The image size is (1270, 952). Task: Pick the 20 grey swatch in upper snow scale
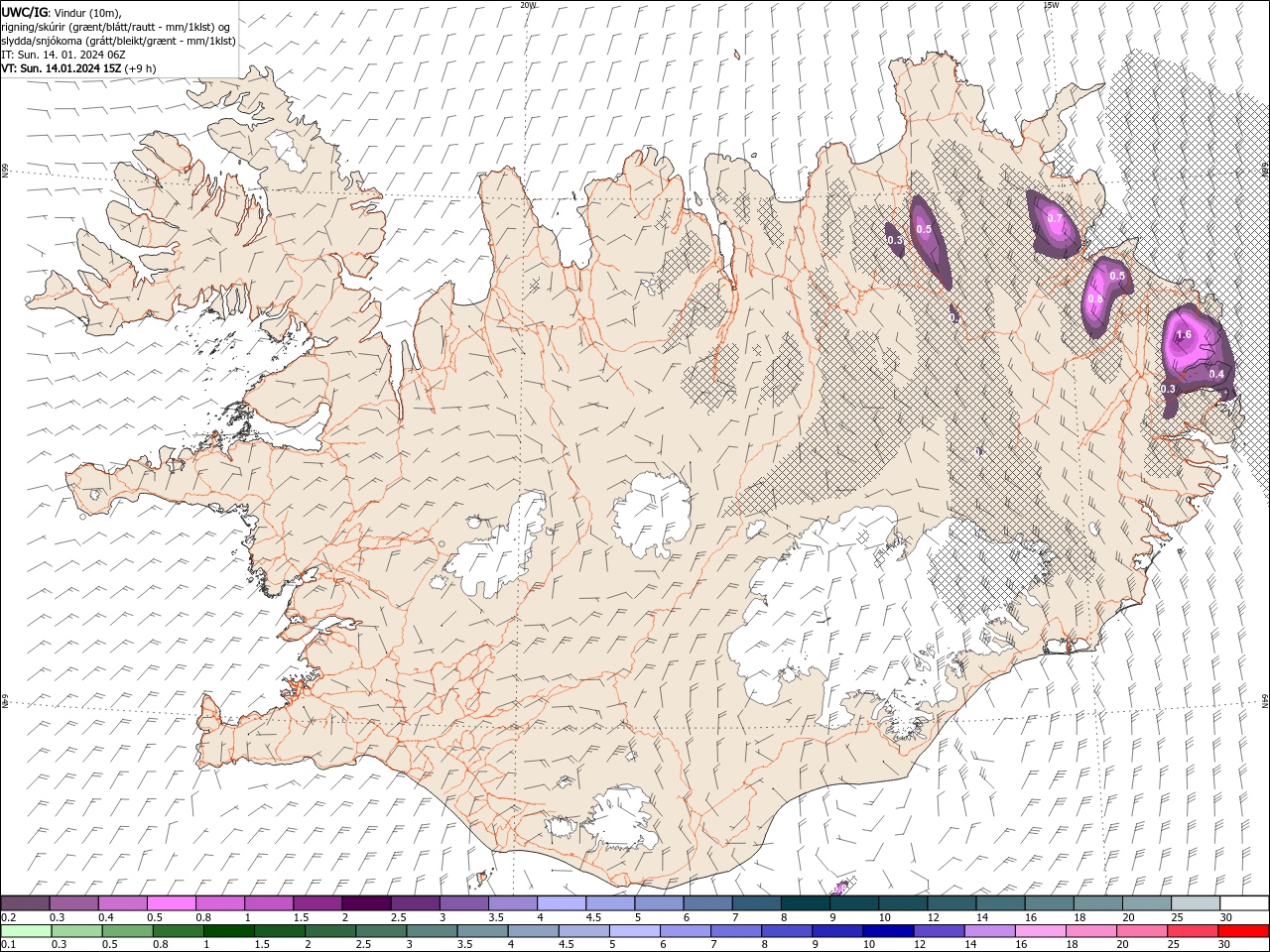[1147, 903]
